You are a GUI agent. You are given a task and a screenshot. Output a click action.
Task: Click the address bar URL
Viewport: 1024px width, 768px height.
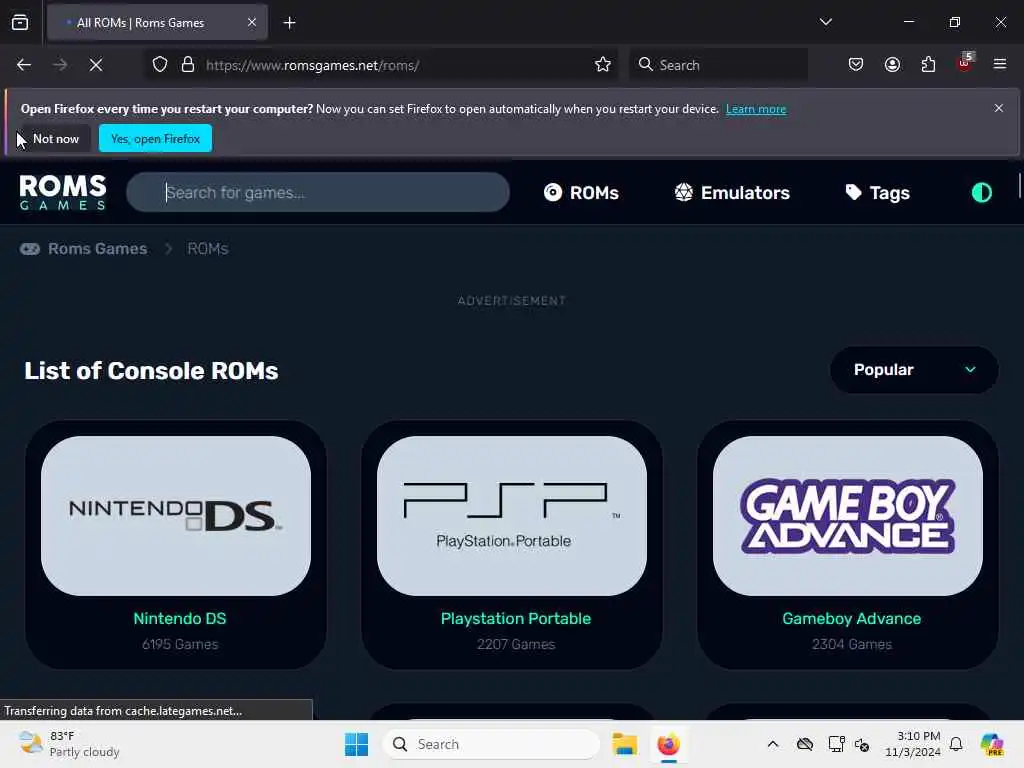[312, 65]
